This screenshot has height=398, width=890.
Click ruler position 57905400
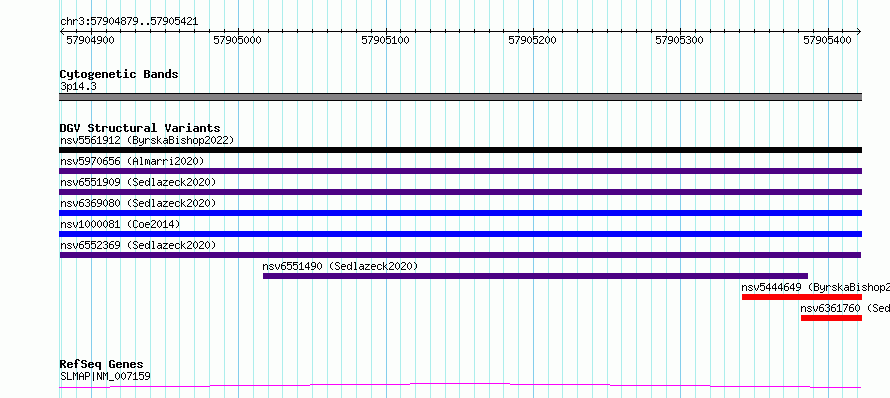coord(827,41)
